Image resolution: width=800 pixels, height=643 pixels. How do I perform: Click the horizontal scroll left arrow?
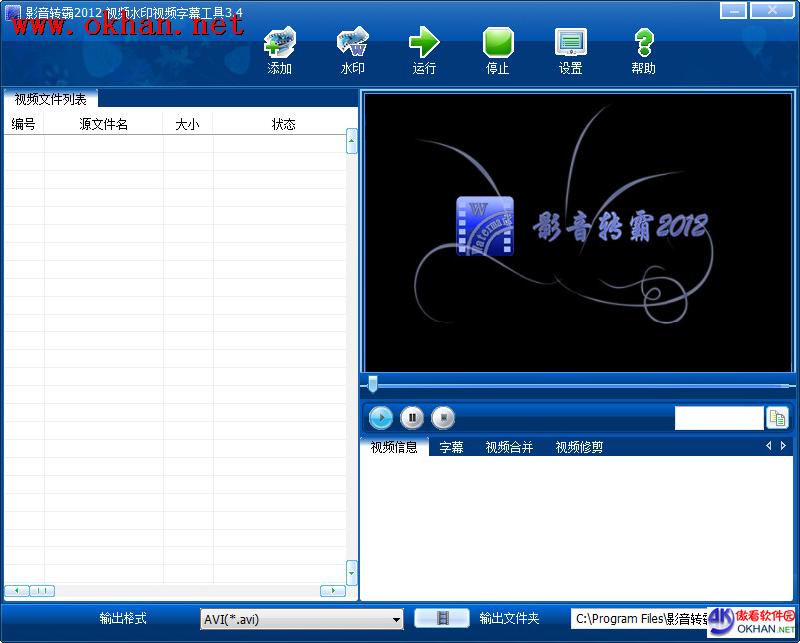pyautogui.click(x=17, y=590)
